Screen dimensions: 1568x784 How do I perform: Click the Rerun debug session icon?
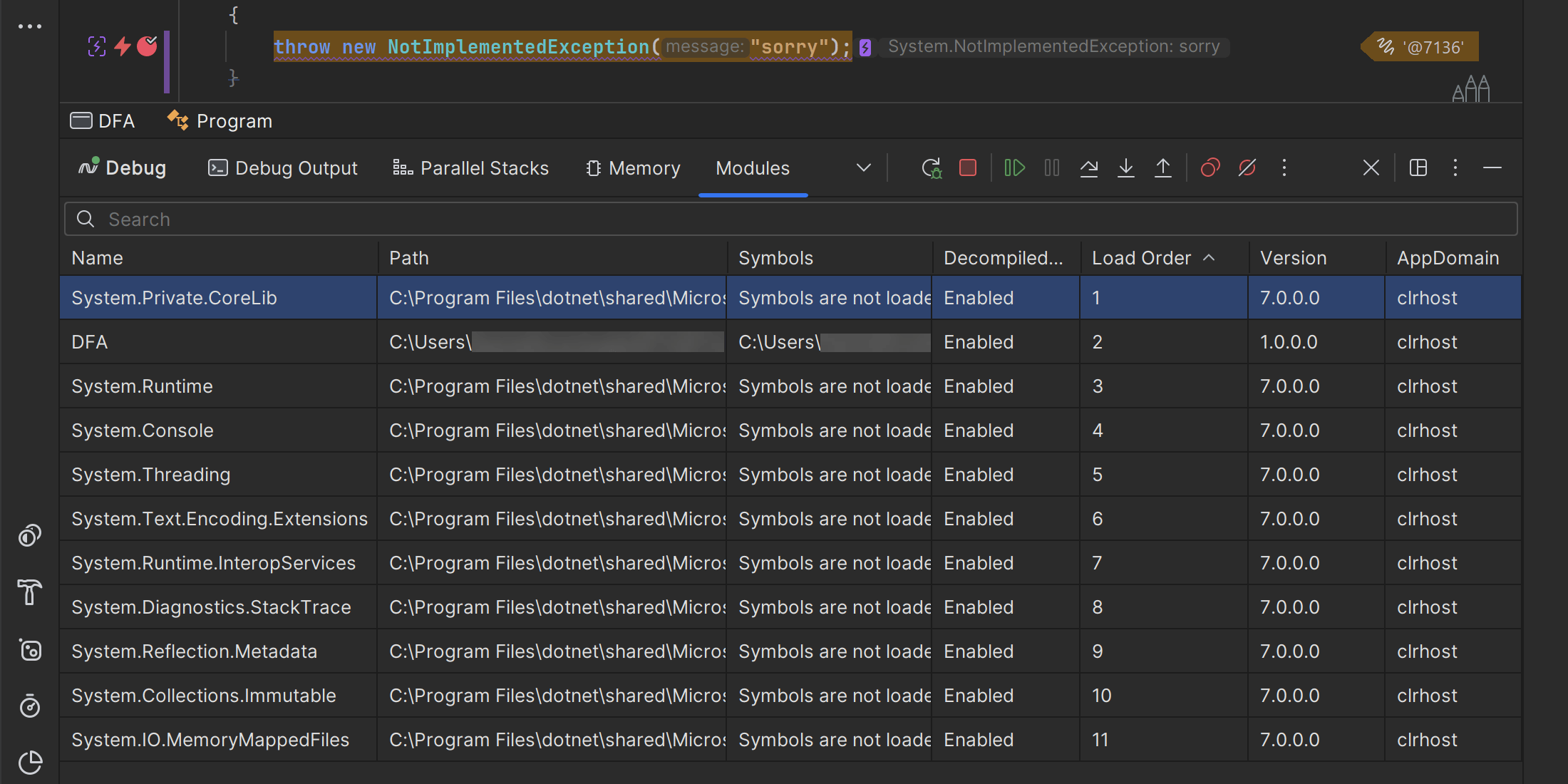coord(931,168)
